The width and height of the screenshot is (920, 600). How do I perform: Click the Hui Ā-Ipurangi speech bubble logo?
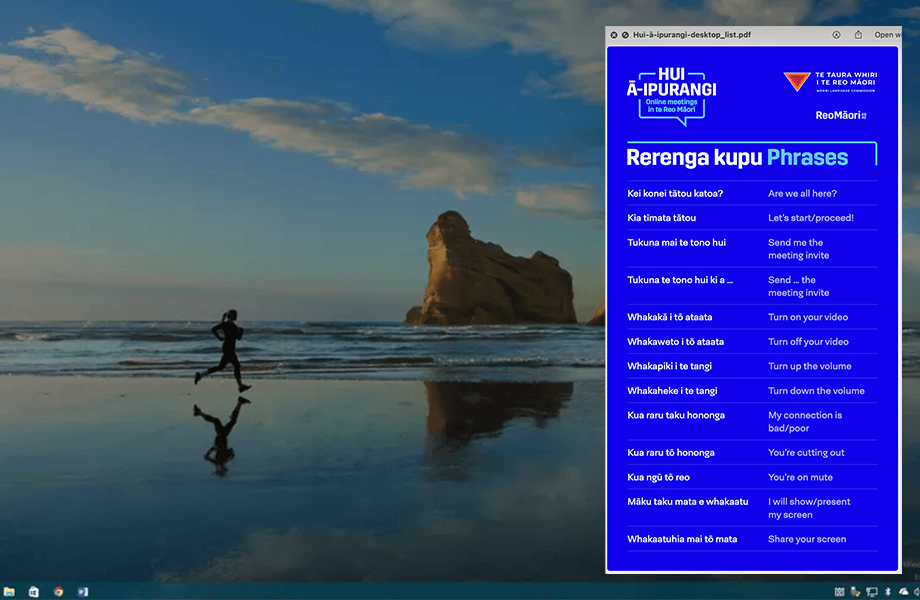(x=671, y=95)
